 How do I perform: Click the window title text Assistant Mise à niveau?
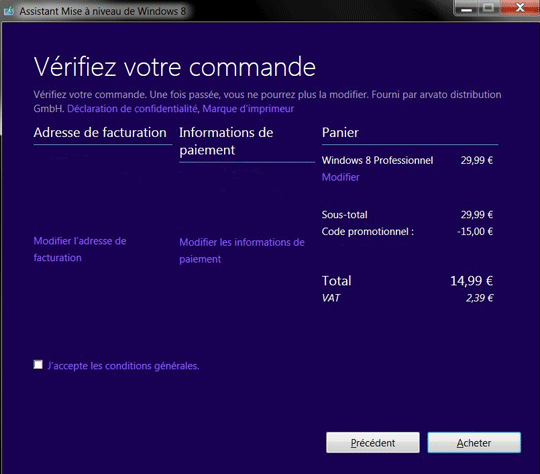click(102, 11)
